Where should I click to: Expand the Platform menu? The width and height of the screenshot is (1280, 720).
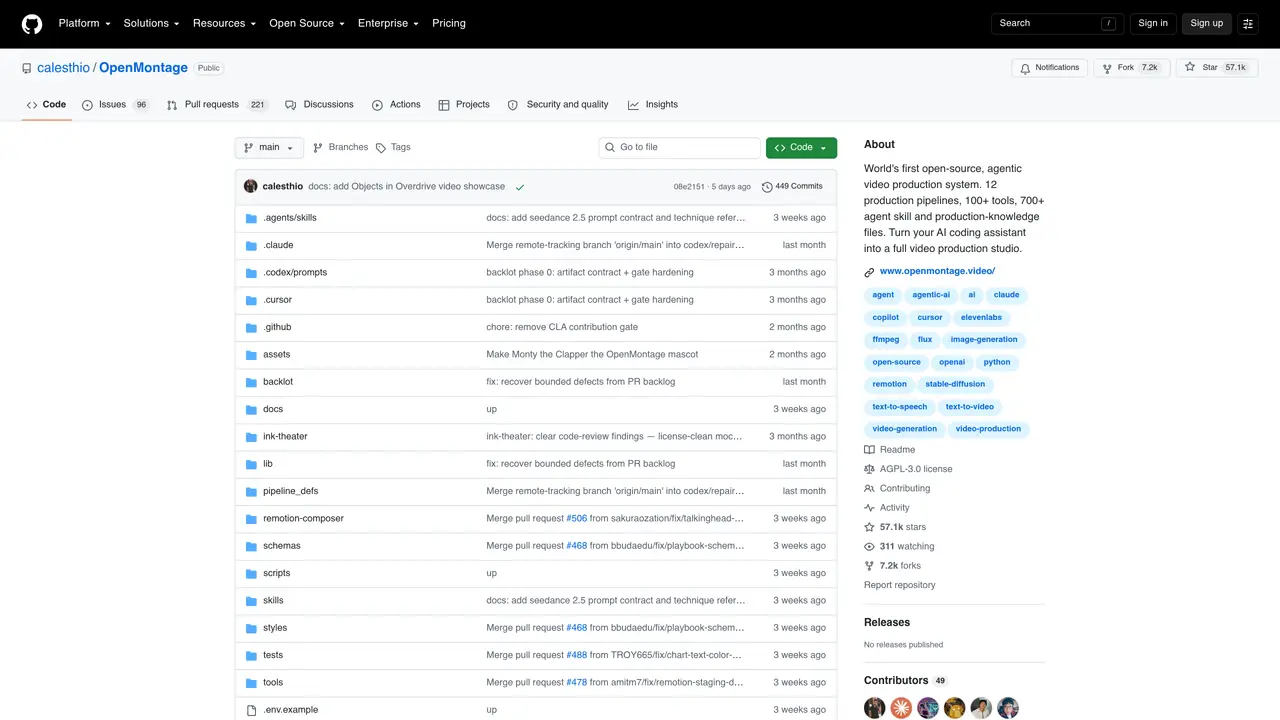click(85, 23)
